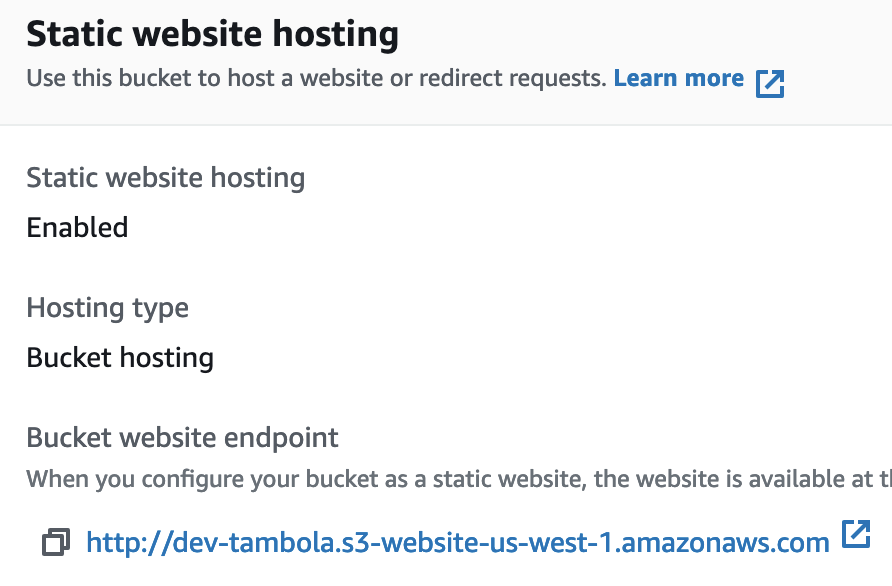892x586 pixels.
Task: Select the Bucket hosting value text
Action: tap(120, 358)
